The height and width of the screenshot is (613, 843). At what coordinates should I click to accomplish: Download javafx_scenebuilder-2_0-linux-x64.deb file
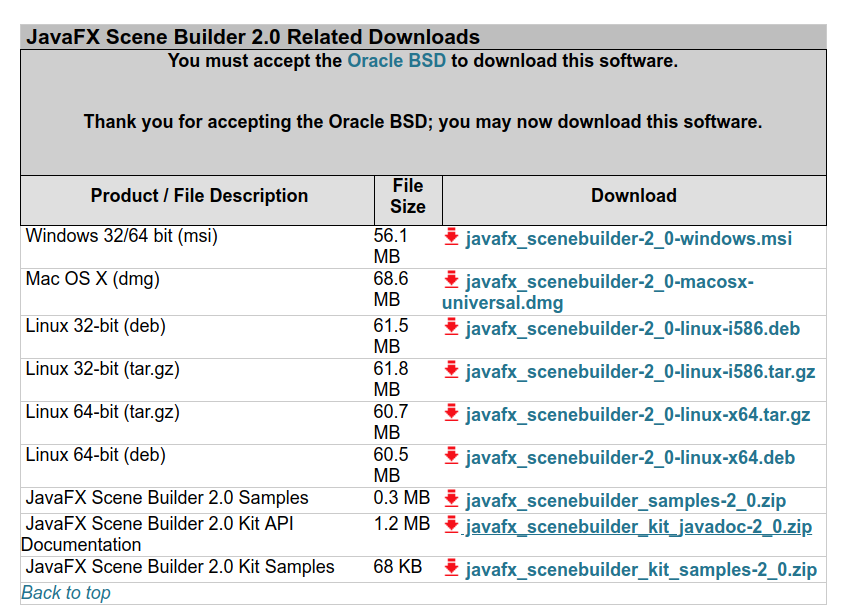(x=630, y=457)
